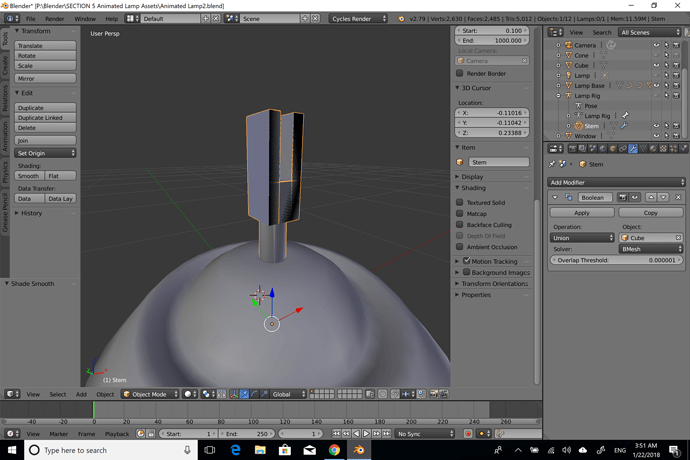Enable the Ambient Occlusion checkbox

point(460,247)
